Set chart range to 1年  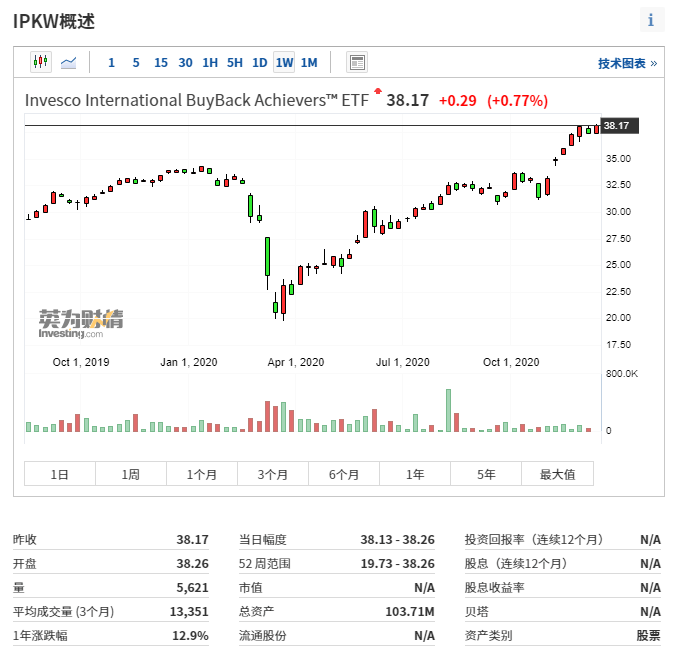point(415,474)
